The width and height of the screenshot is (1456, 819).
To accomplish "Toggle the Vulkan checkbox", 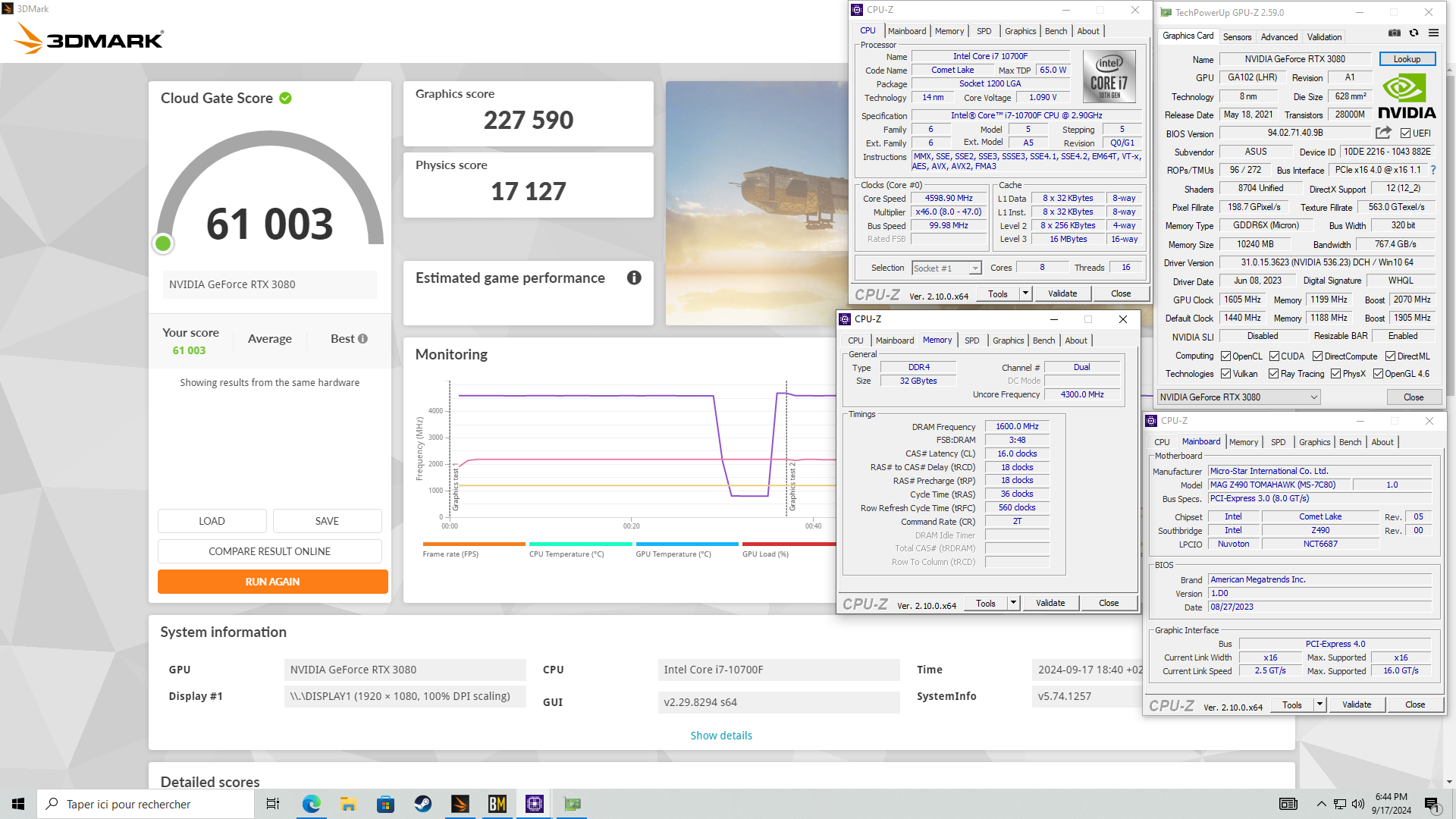I will click(1225, 374).
